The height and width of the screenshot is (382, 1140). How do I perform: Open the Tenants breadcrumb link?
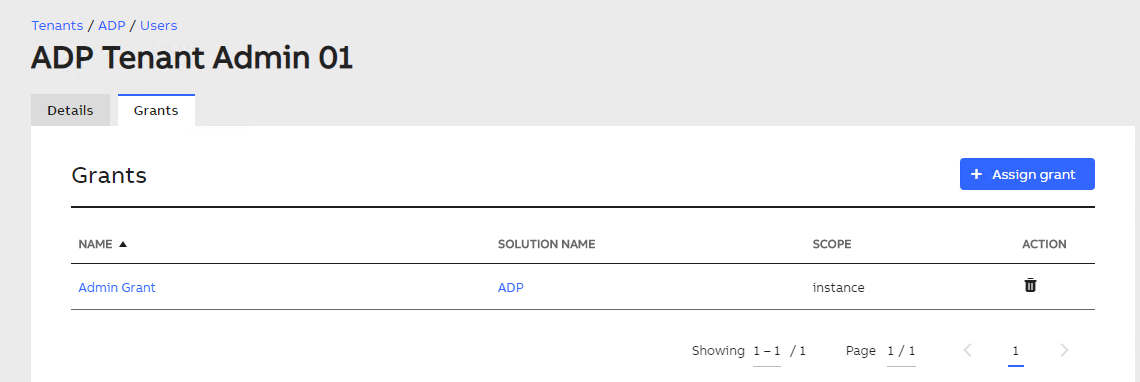pyautogui.click(x=57, y=25)
